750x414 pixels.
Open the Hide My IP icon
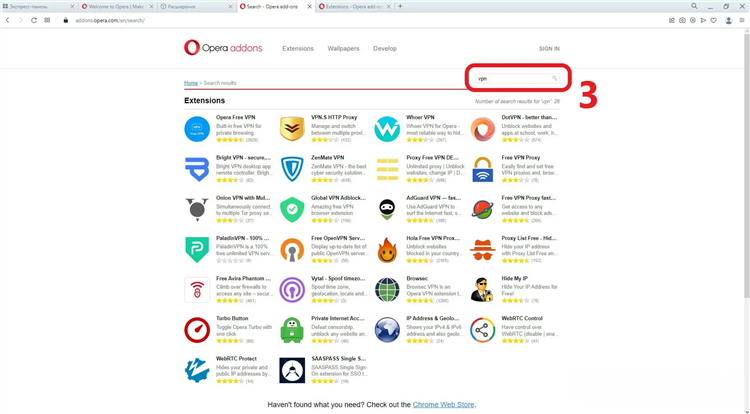click(482, 290)
